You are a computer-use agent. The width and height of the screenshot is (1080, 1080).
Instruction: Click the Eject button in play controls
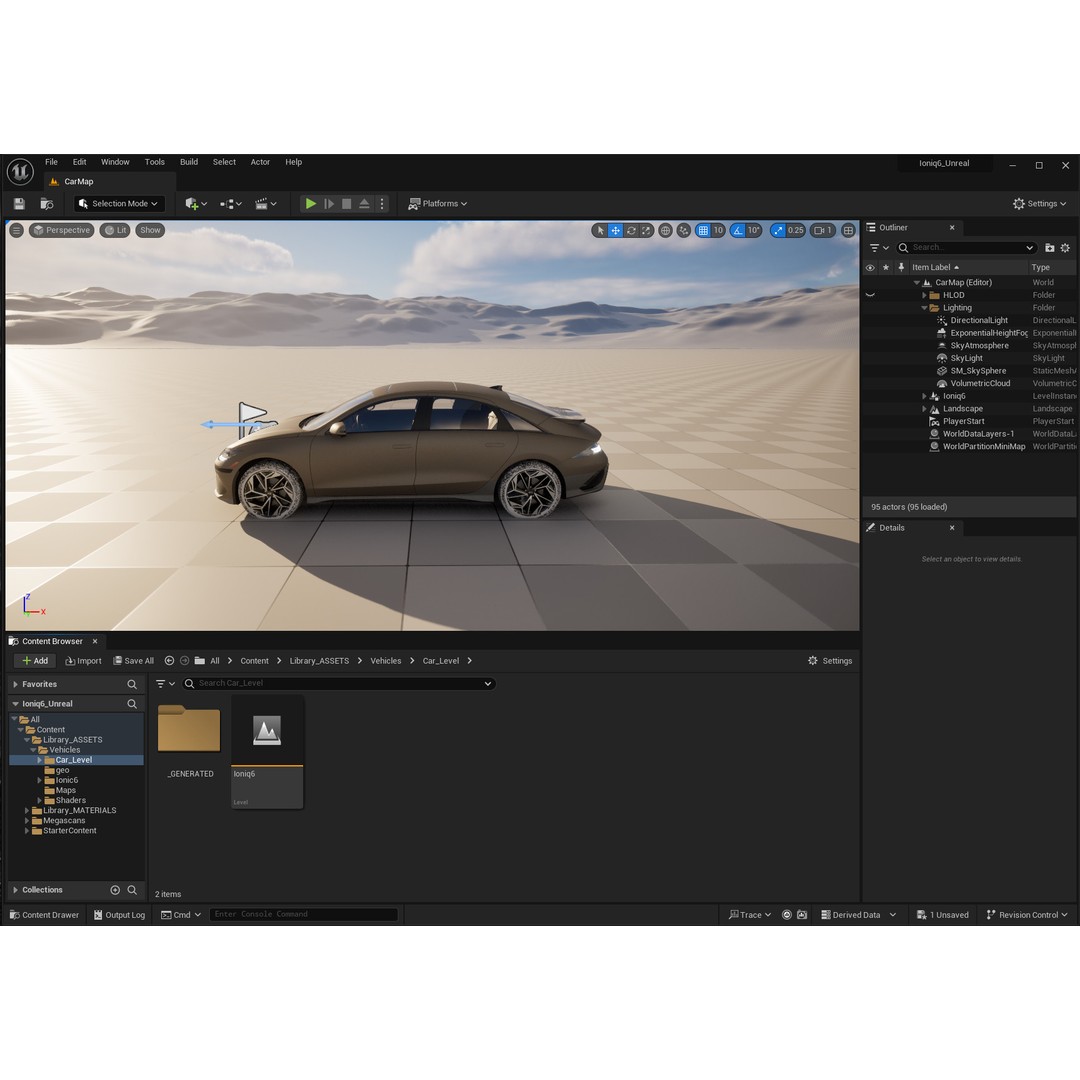pyautogui.click(x=364, y=204)
